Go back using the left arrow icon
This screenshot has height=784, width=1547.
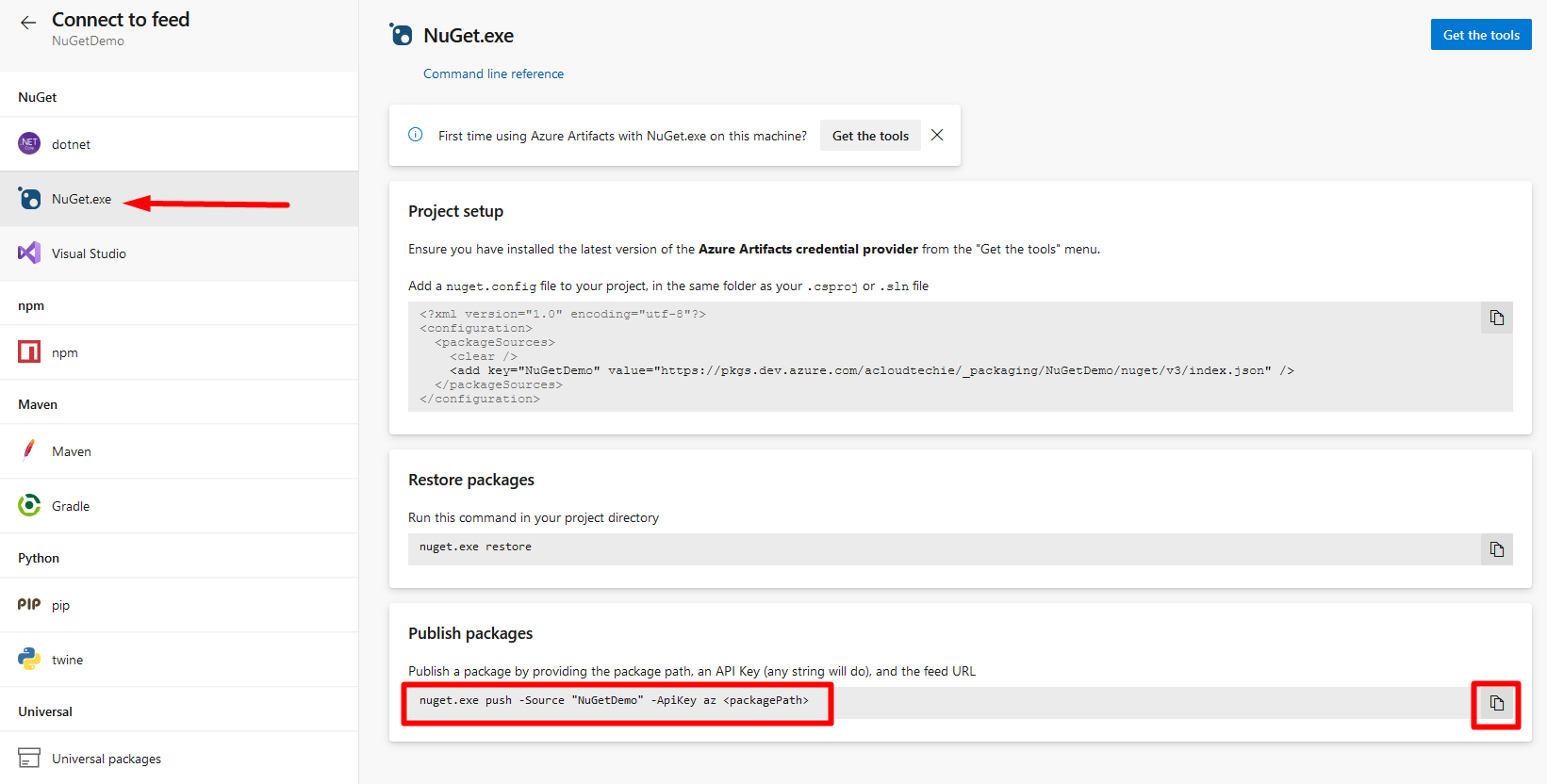coord(28,23)
